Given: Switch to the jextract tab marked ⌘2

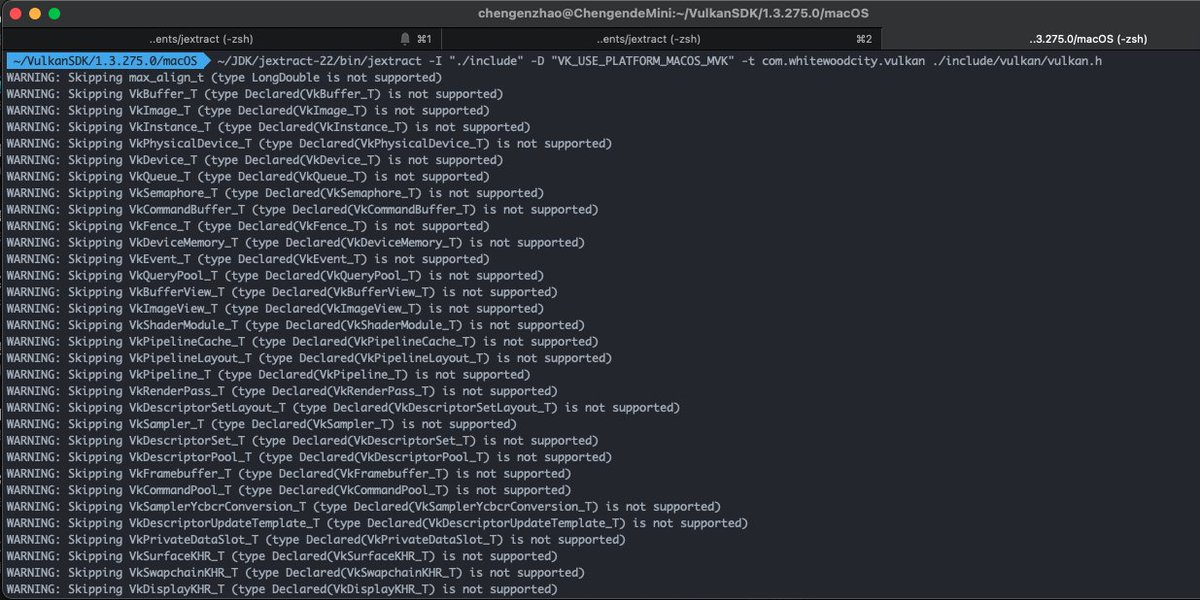Looking at the screenshot, I should point(663,39).
